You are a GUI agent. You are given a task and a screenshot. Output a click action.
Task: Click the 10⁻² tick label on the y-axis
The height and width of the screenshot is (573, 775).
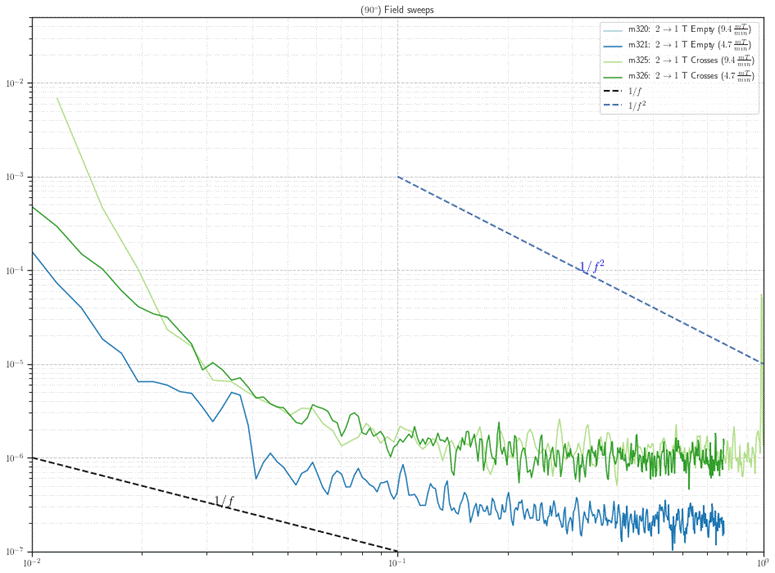point(17,84)
